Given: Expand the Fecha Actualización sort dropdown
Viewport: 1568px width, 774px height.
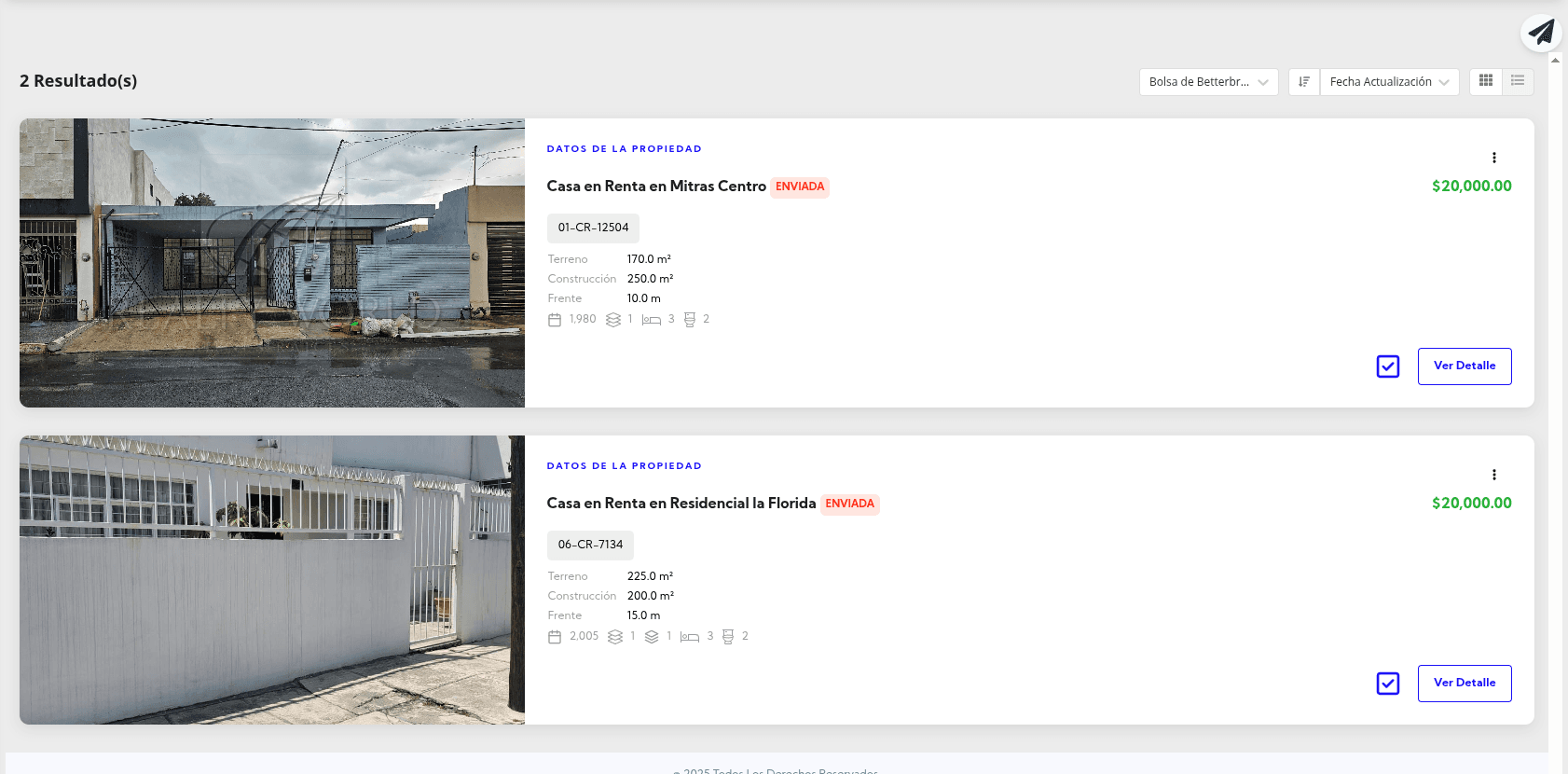Looking at the screenshot, I should [x=1389, y=82].
